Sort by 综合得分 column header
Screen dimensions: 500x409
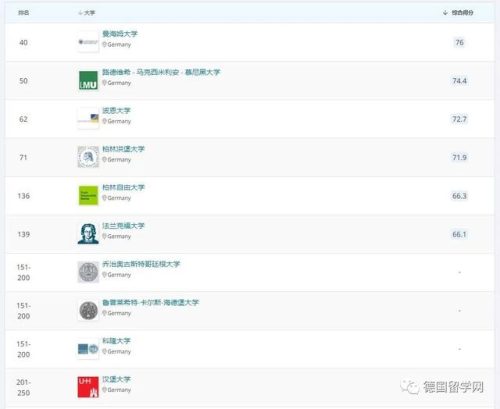[458, 13]
